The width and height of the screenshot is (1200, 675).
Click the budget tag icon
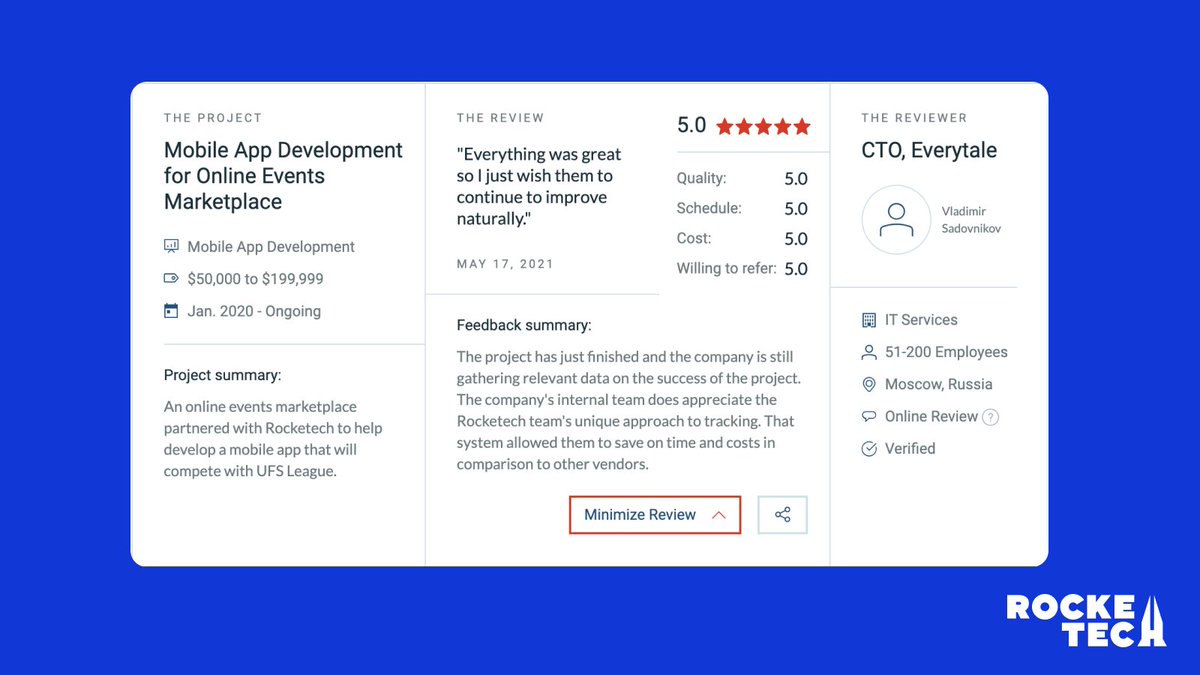(171, 279)
